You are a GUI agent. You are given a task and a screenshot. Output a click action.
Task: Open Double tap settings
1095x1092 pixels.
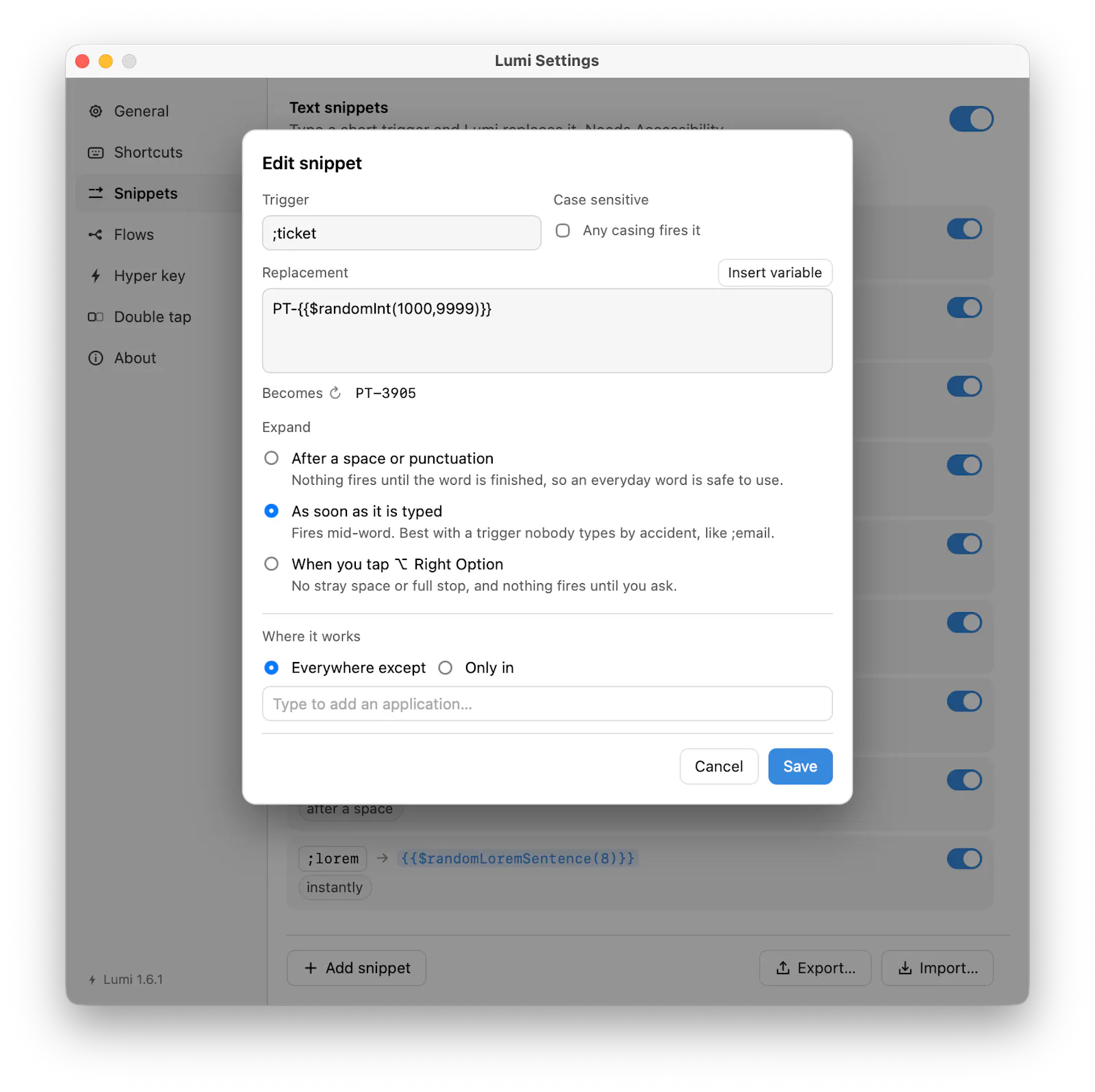(159, 316)
